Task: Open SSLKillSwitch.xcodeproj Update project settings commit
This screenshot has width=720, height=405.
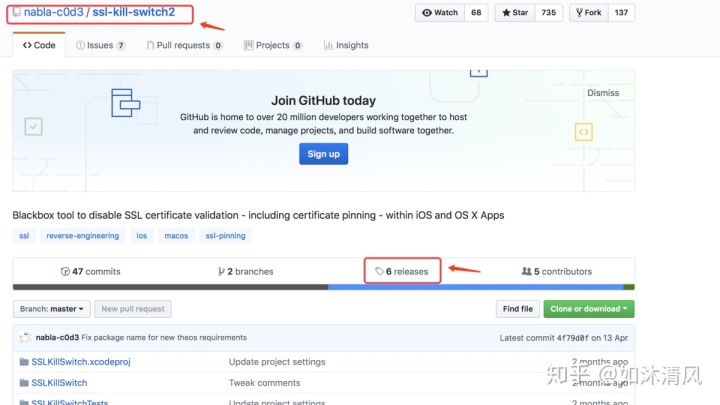Action: pos(277,362)
